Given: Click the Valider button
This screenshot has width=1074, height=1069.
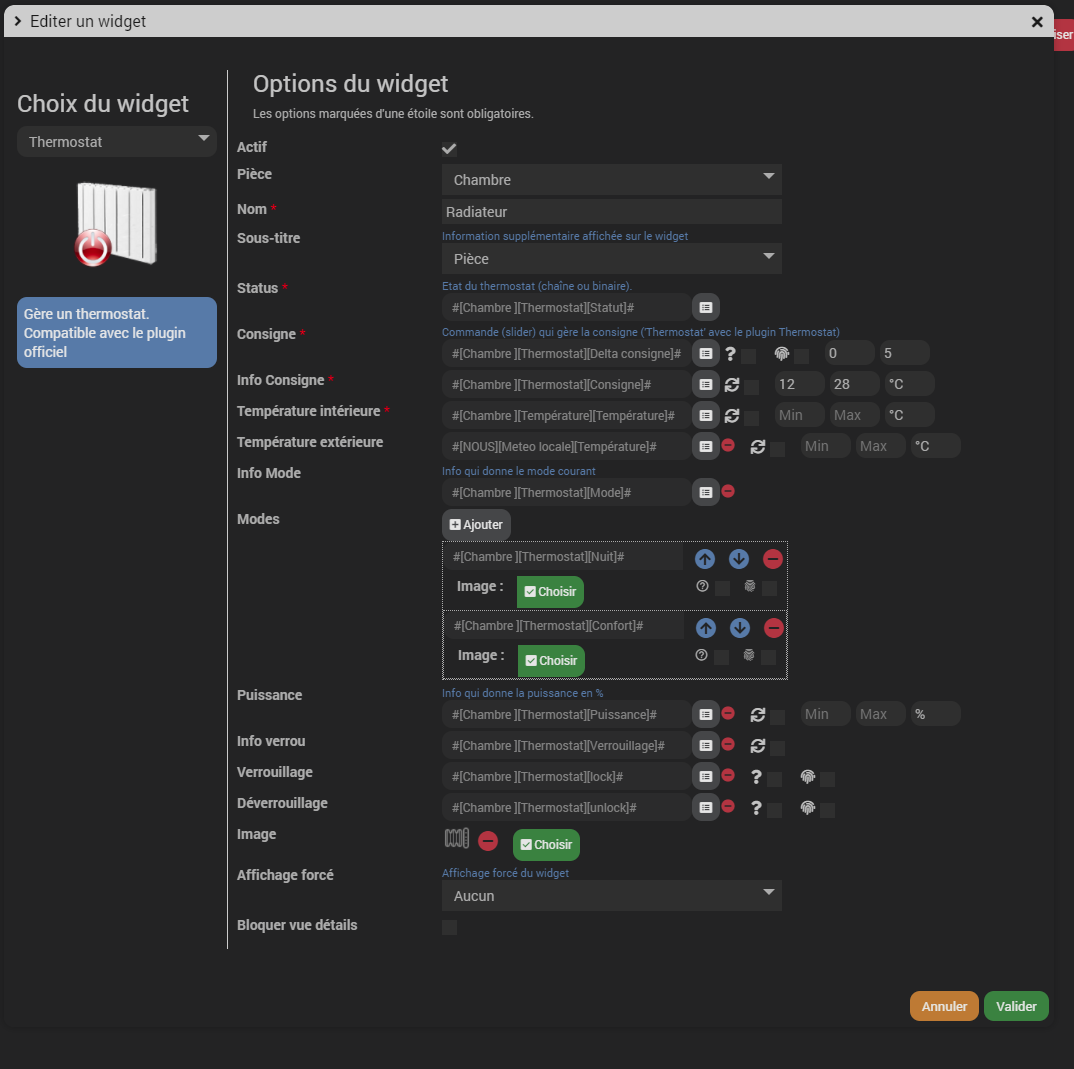Looking at the screenshot, I should [1016, 1006].
